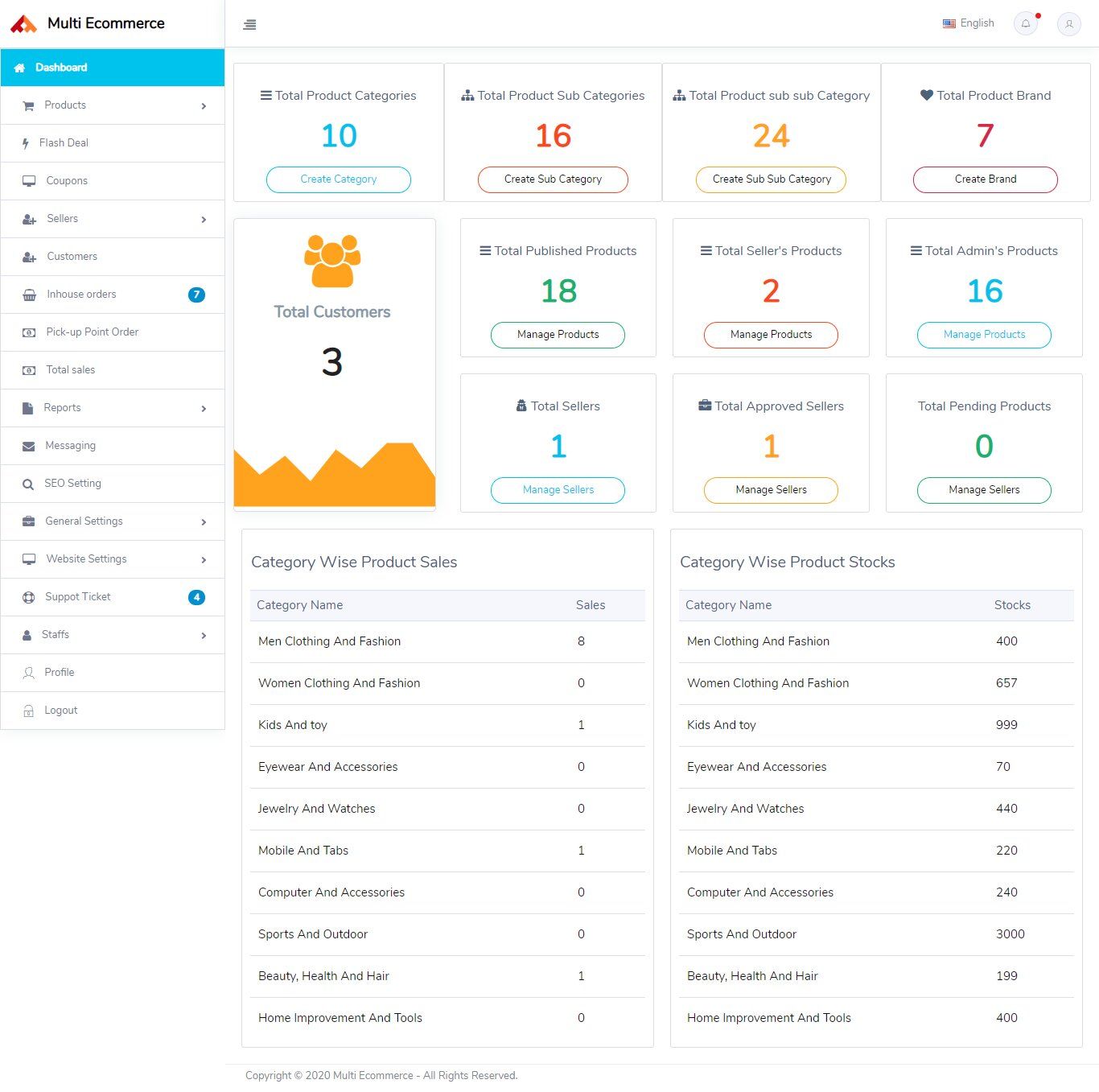Screen dimensions: 1099x1092
Task: Click the Customers user-plus icon
Action: click(29, 257)
